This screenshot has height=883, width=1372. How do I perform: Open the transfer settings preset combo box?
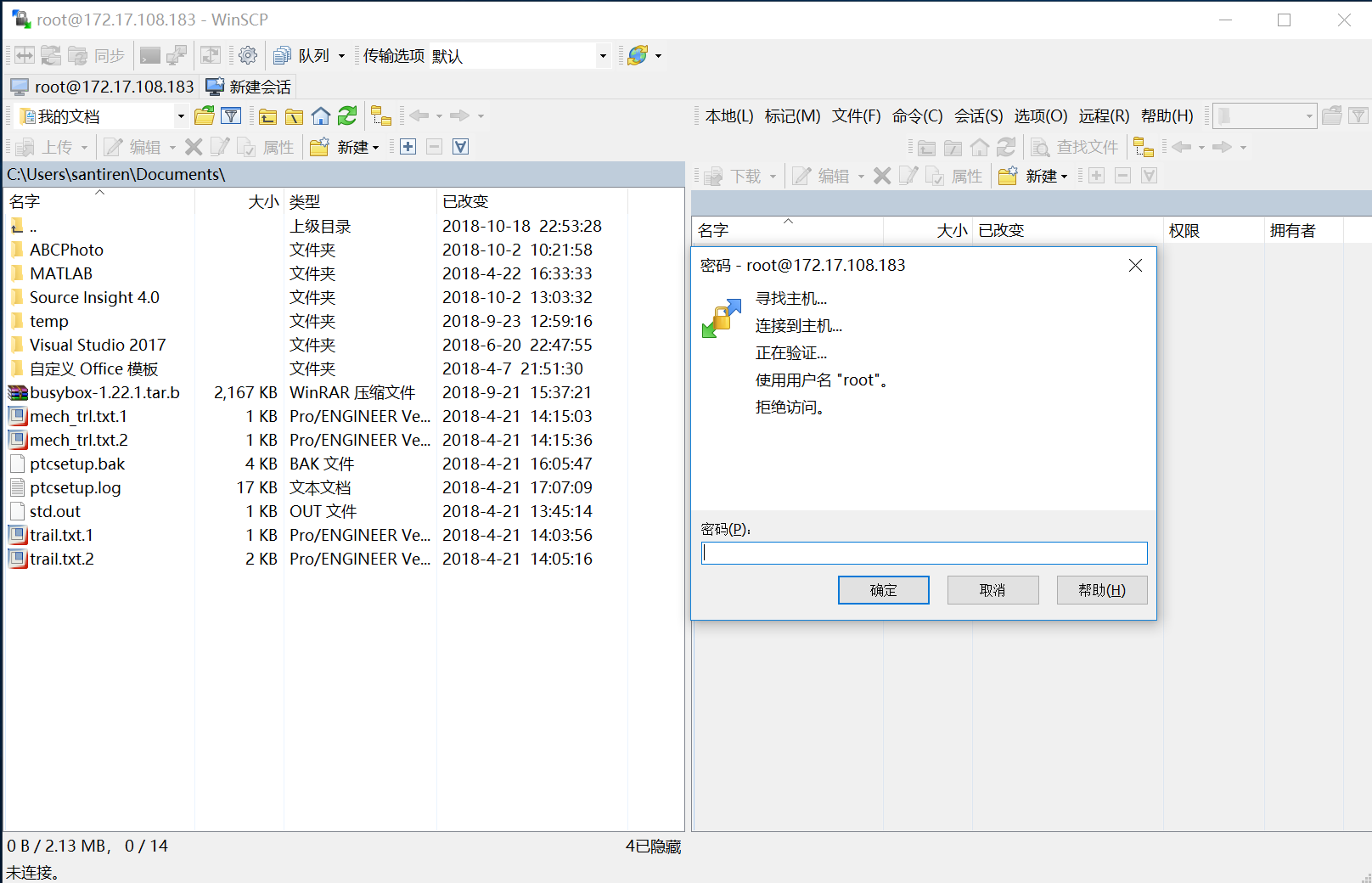pos(520,56)
